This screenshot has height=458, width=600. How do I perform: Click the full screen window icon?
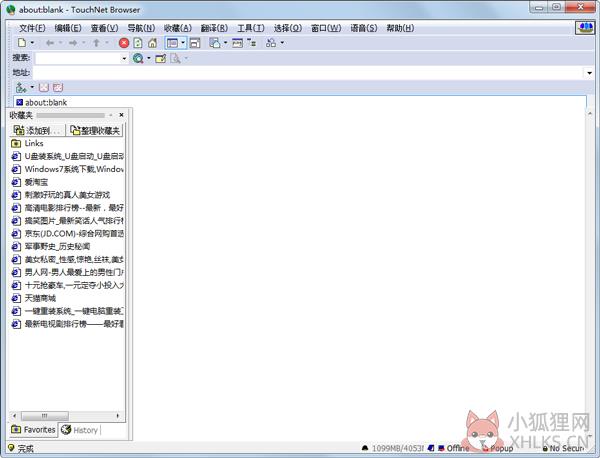pyautogui.click(x=195, y=43)
